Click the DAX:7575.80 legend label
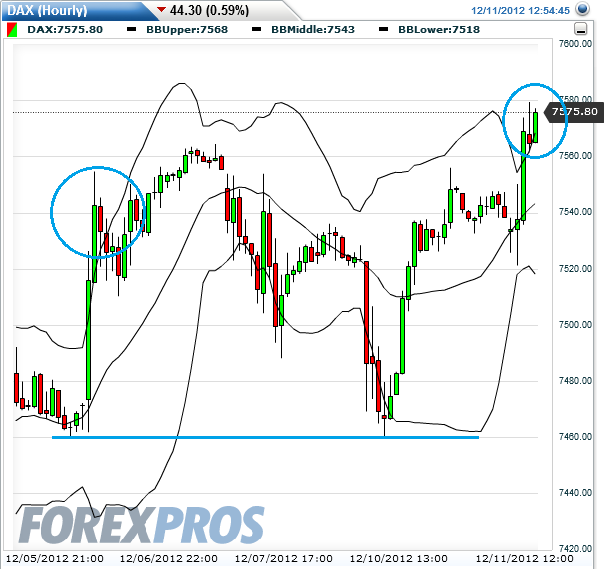 pyautogui.click(x=65, y=30)
